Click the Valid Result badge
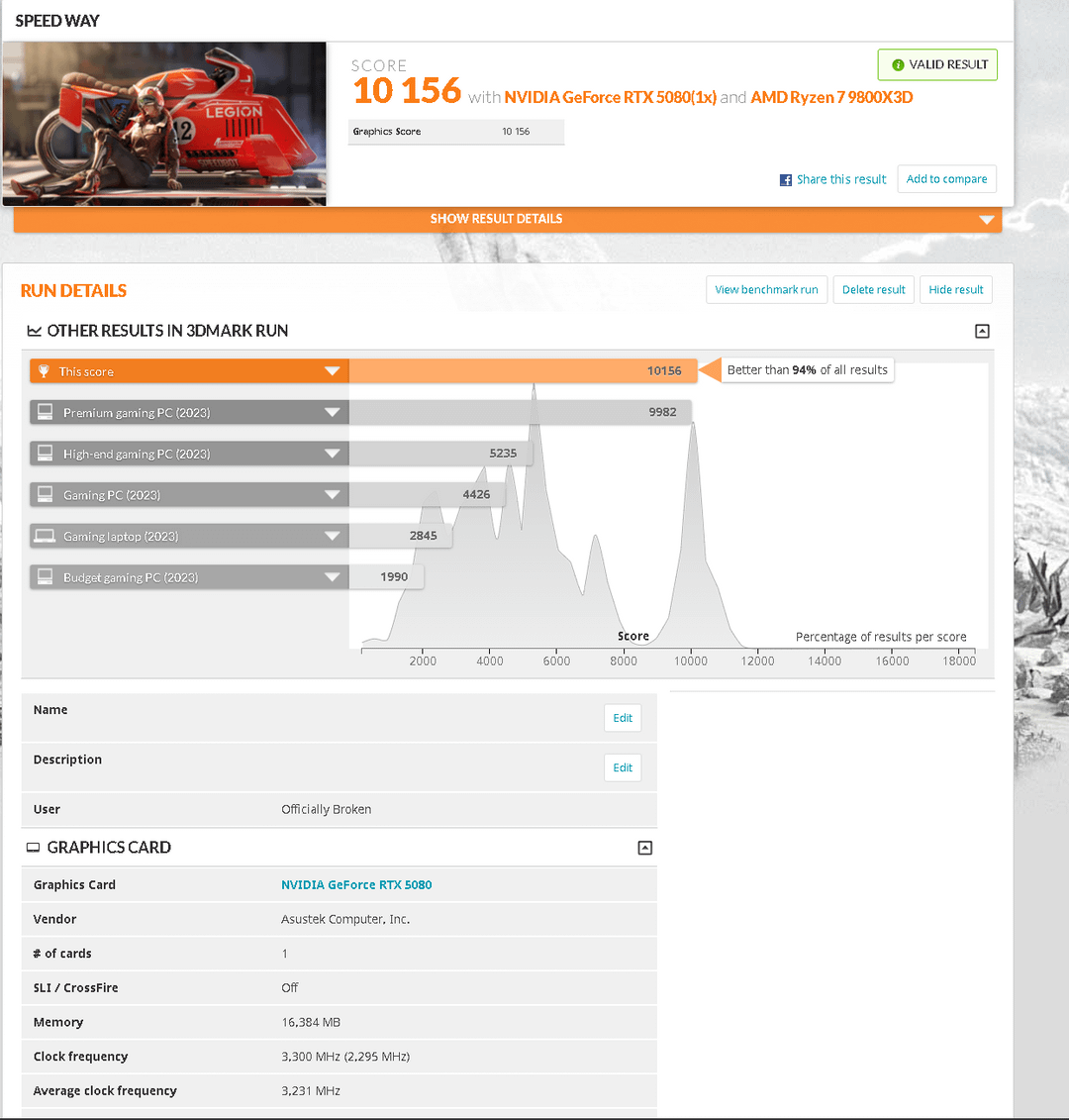 coord(937,65)
